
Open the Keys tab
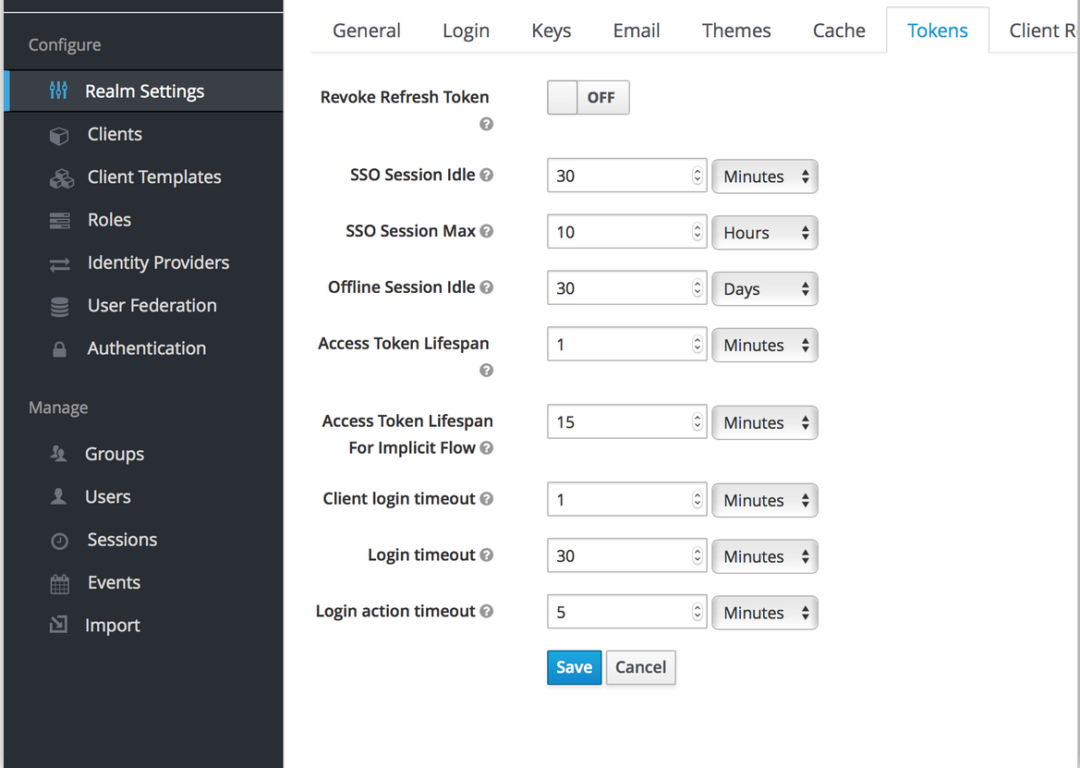[x=551, y=31]
